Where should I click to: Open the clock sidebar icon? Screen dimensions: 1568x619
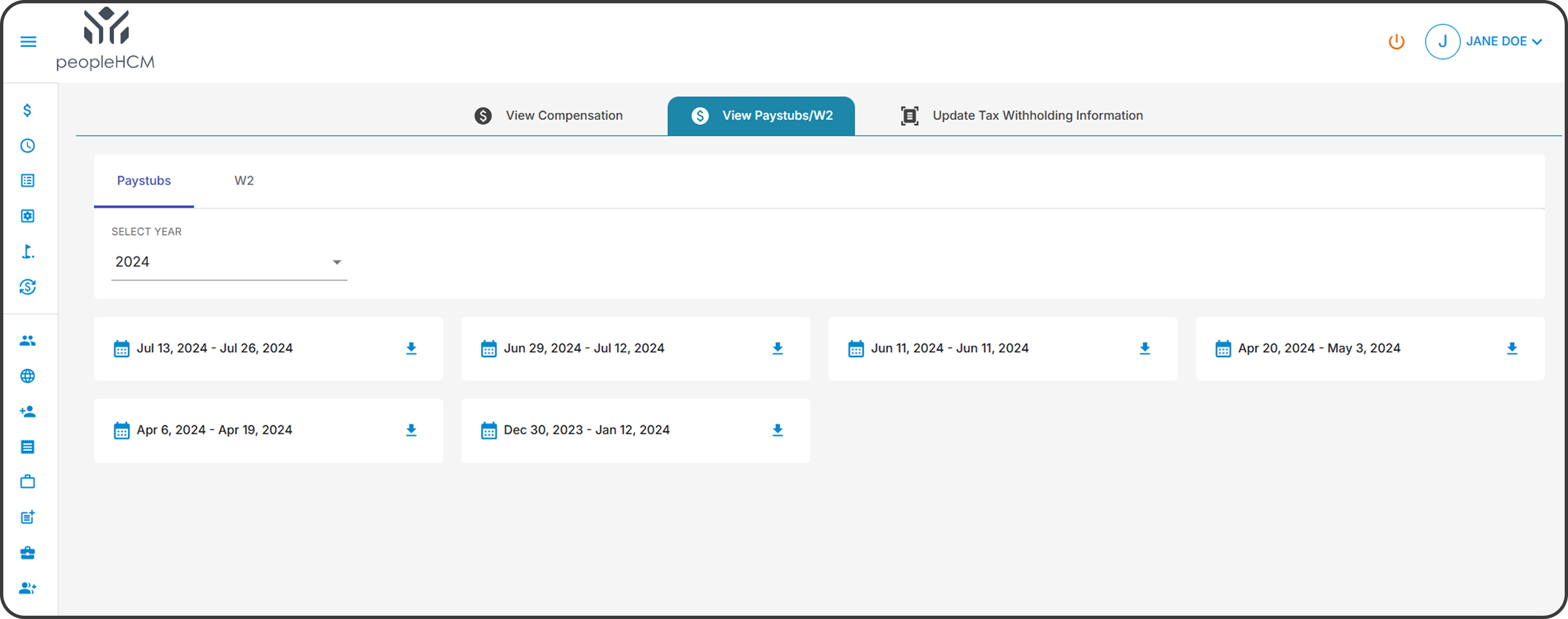28,145
